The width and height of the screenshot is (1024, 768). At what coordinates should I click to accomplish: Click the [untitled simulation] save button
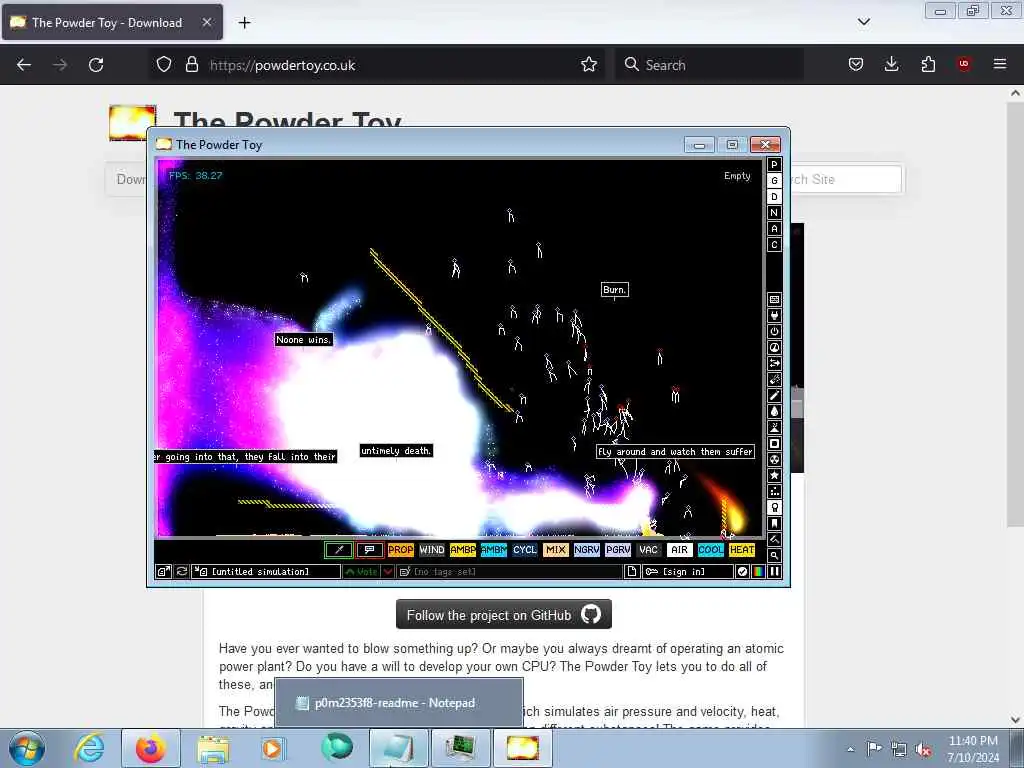click(266, 571)
